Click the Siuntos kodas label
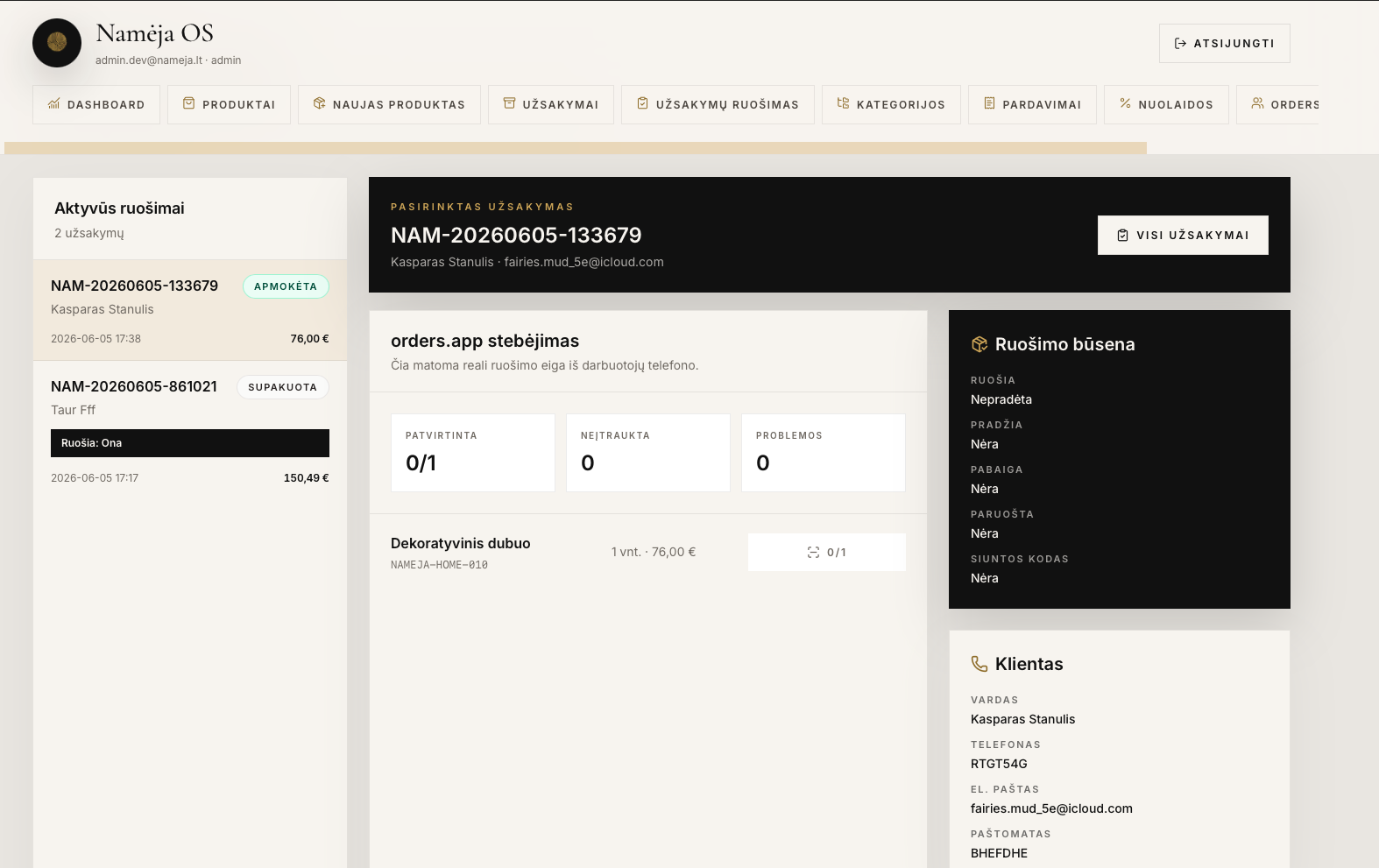1379x868 pixels. (x=1019, y=559)
